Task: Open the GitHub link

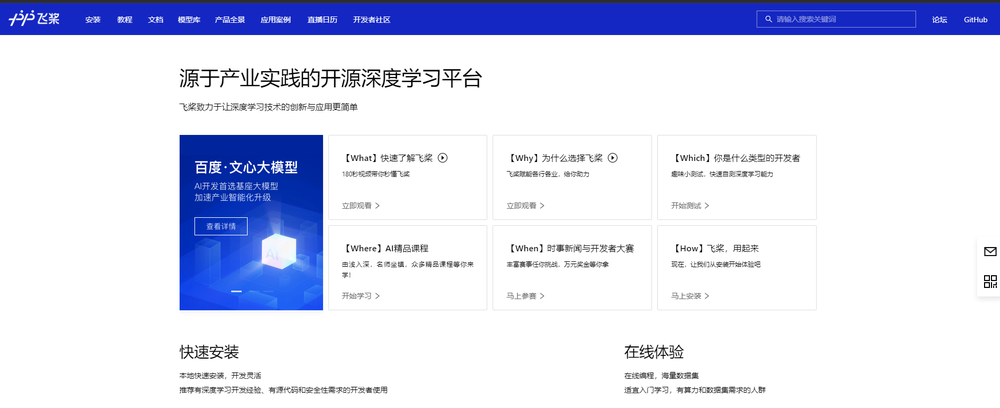Action: (976, 20)
